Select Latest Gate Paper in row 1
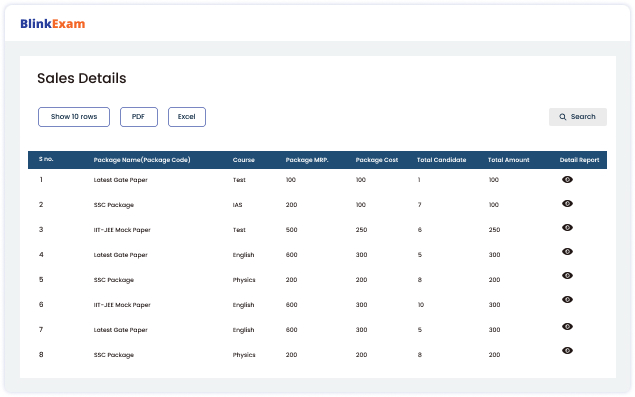This screenshot has height=397, width=635. pyautogui.click(x=120, y=180)
